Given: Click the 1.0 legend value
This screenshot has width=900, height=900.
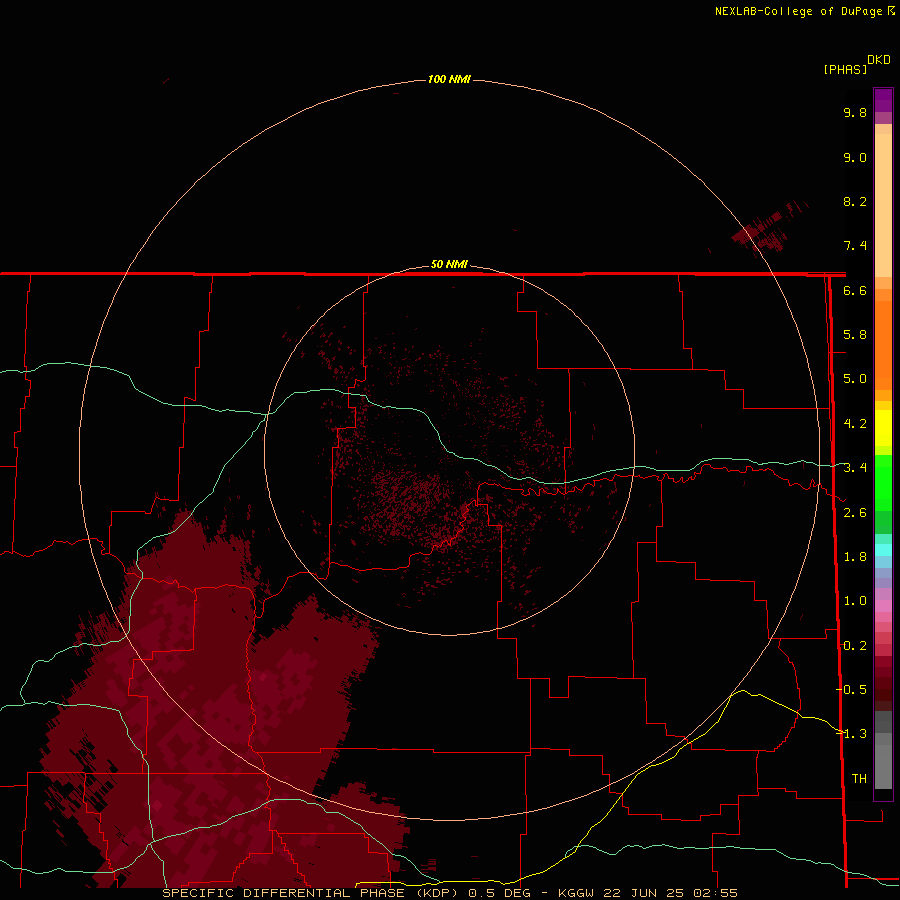Looking at the screenshot, I should click(x=855, y=601).
